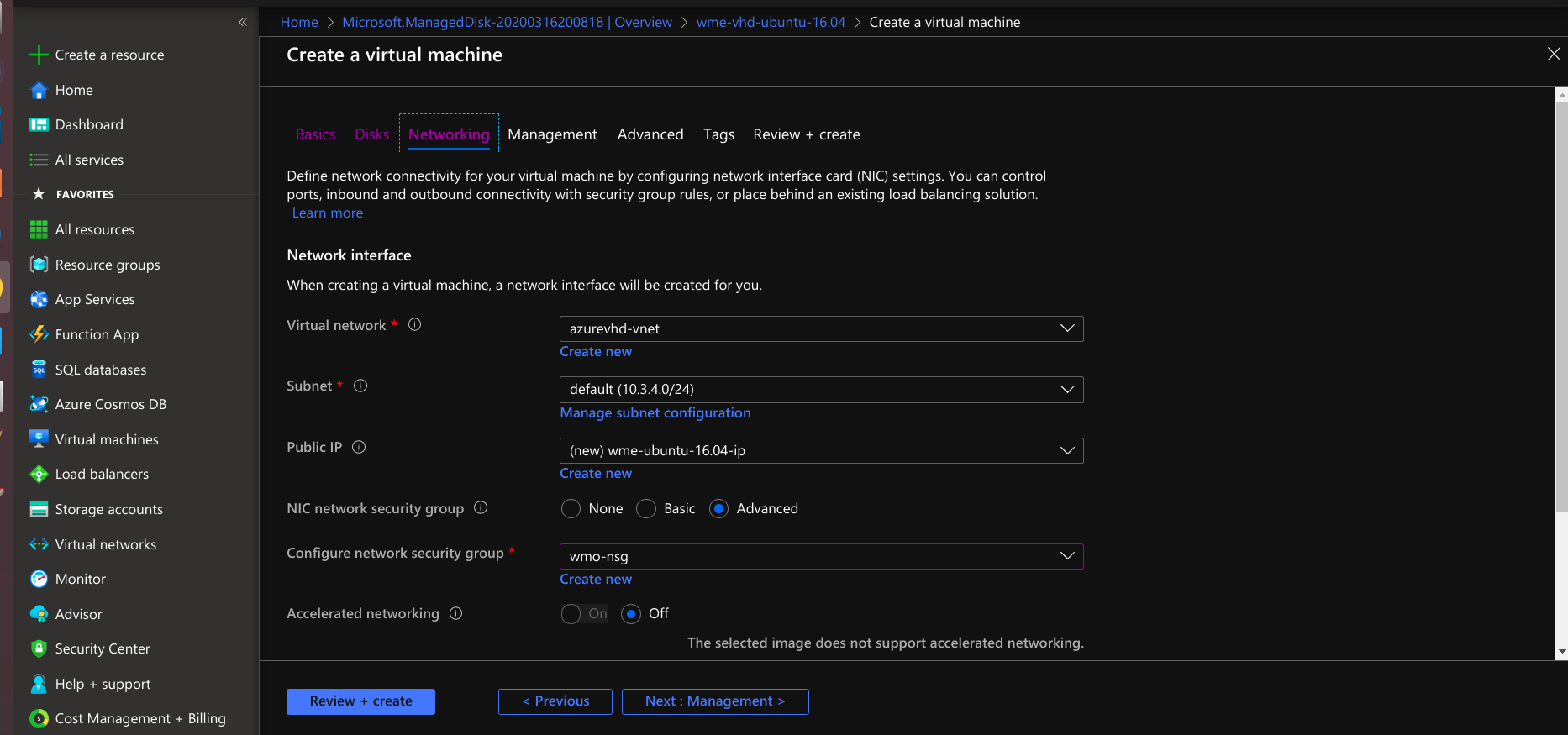
Task: Open the Dashboard icon in sidebar
Action: pos(39,125)
